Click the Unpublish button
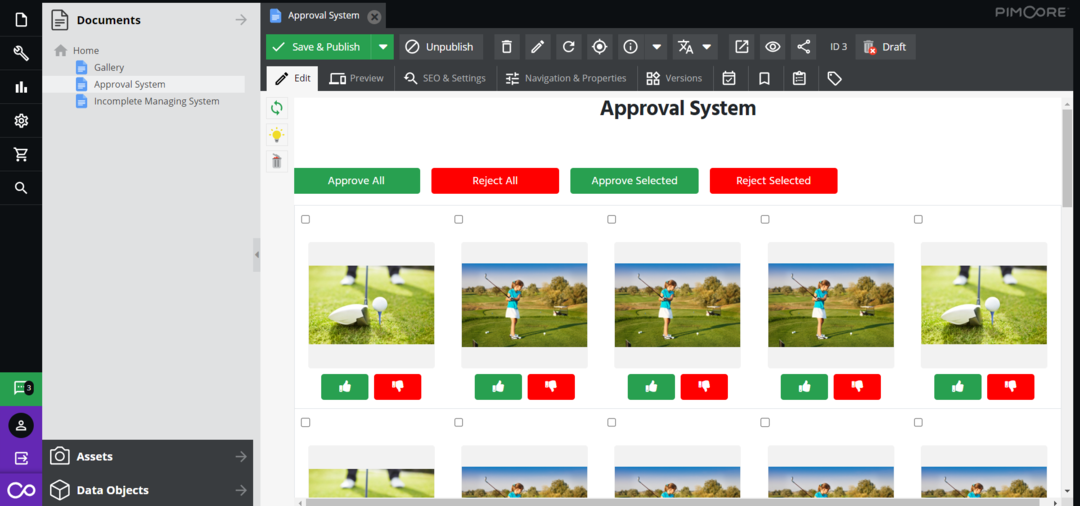 click(x=441, y=47)
